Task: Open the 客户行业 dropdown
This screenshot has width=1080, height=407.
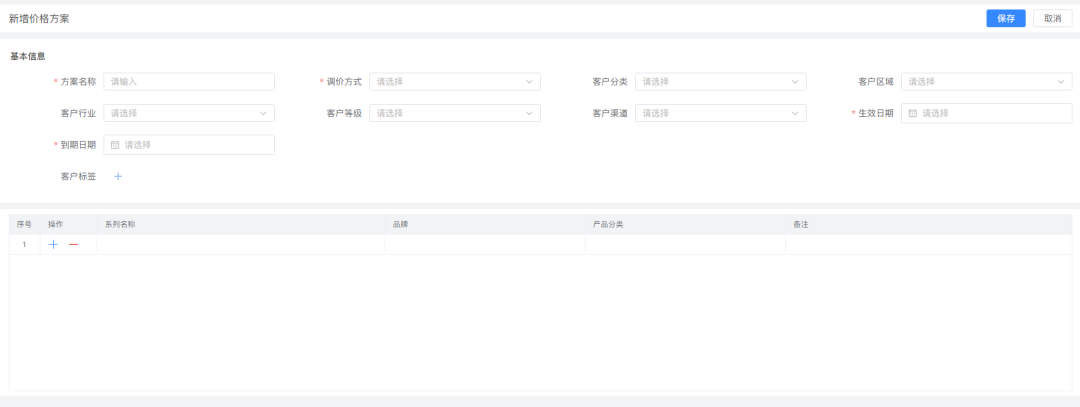Action: [189, 113]
